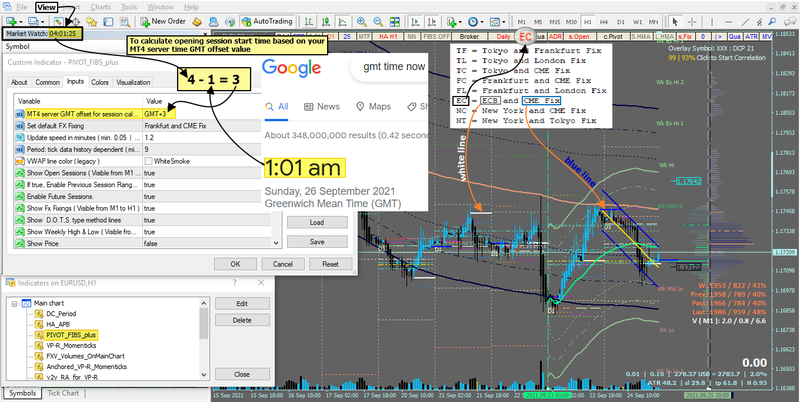Screen dimensions: 800x402
Task: Toggle the chart Auto Scroll icon
Action: (415, 21)
